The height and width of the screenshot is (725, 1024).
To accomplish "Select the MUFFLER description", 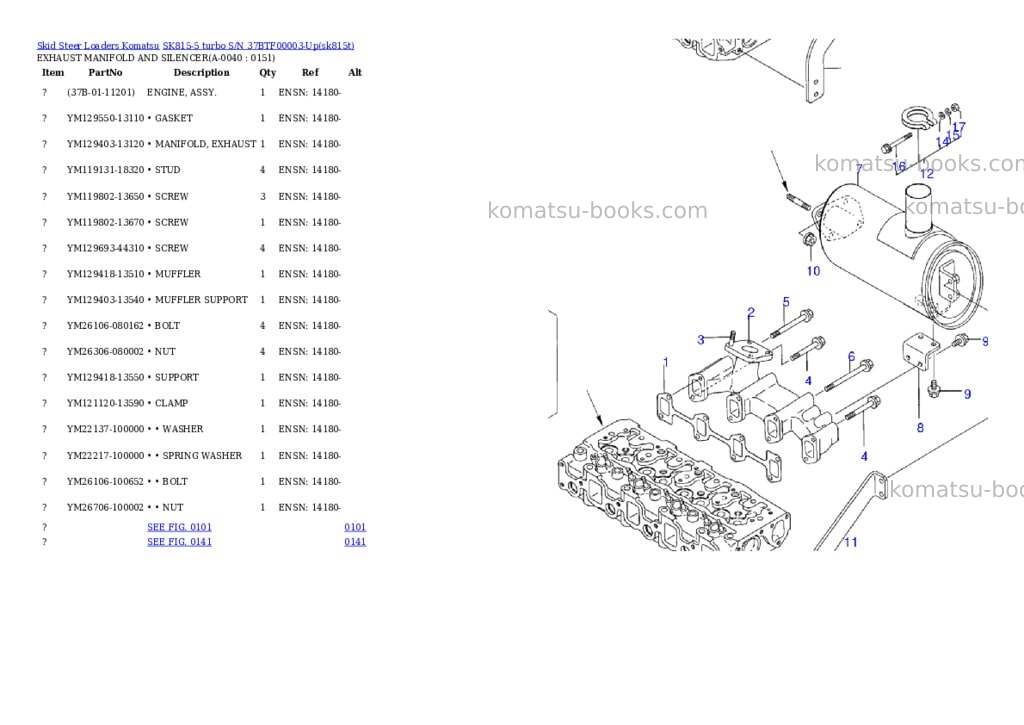I will (178, 274).
